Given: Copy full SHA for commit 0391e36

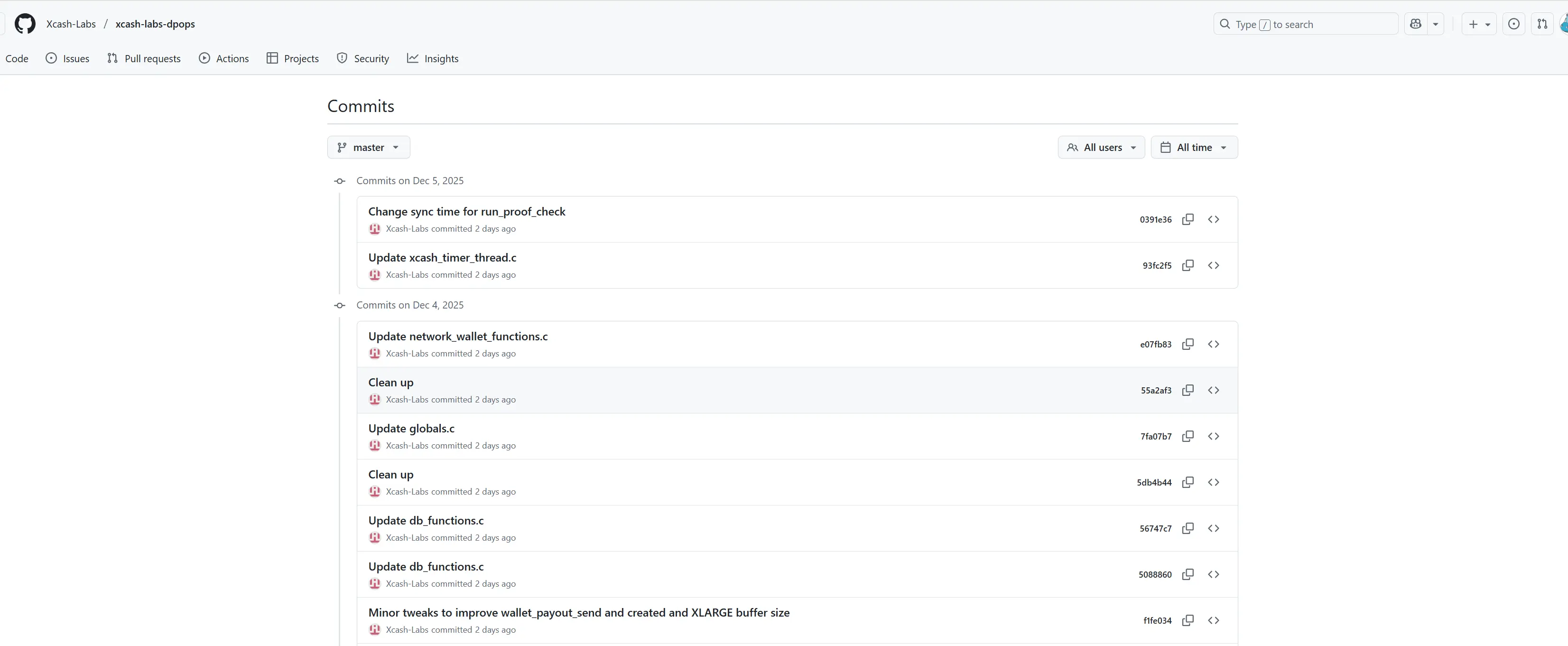Looking at the screenshot, I should pyautogui.click(x=1188, y=219).
